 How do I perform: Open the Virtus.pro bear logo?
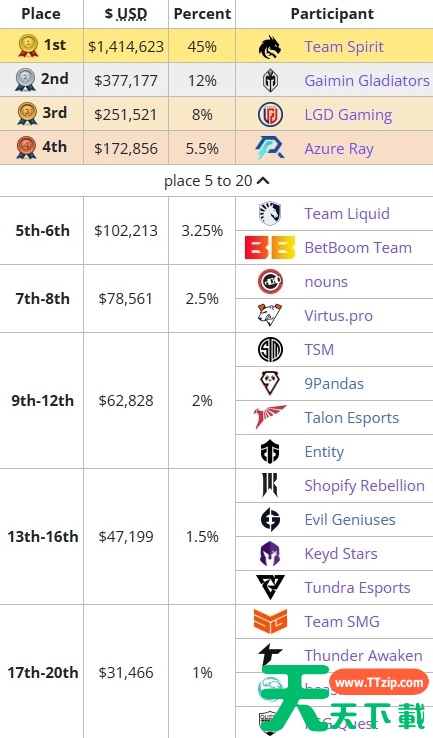270,315
